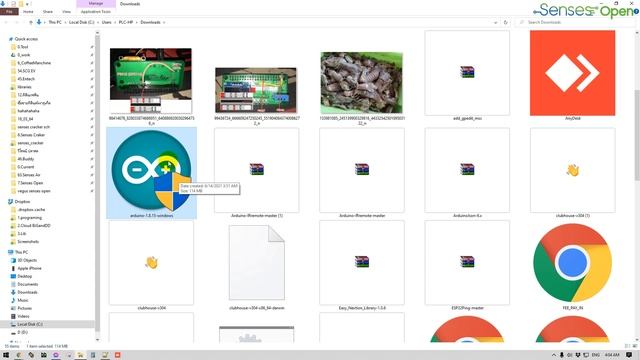Screen dimensions: 640x360
Task: Open the Screenshots folder under Dropbox
Action: tap(28, 242)
